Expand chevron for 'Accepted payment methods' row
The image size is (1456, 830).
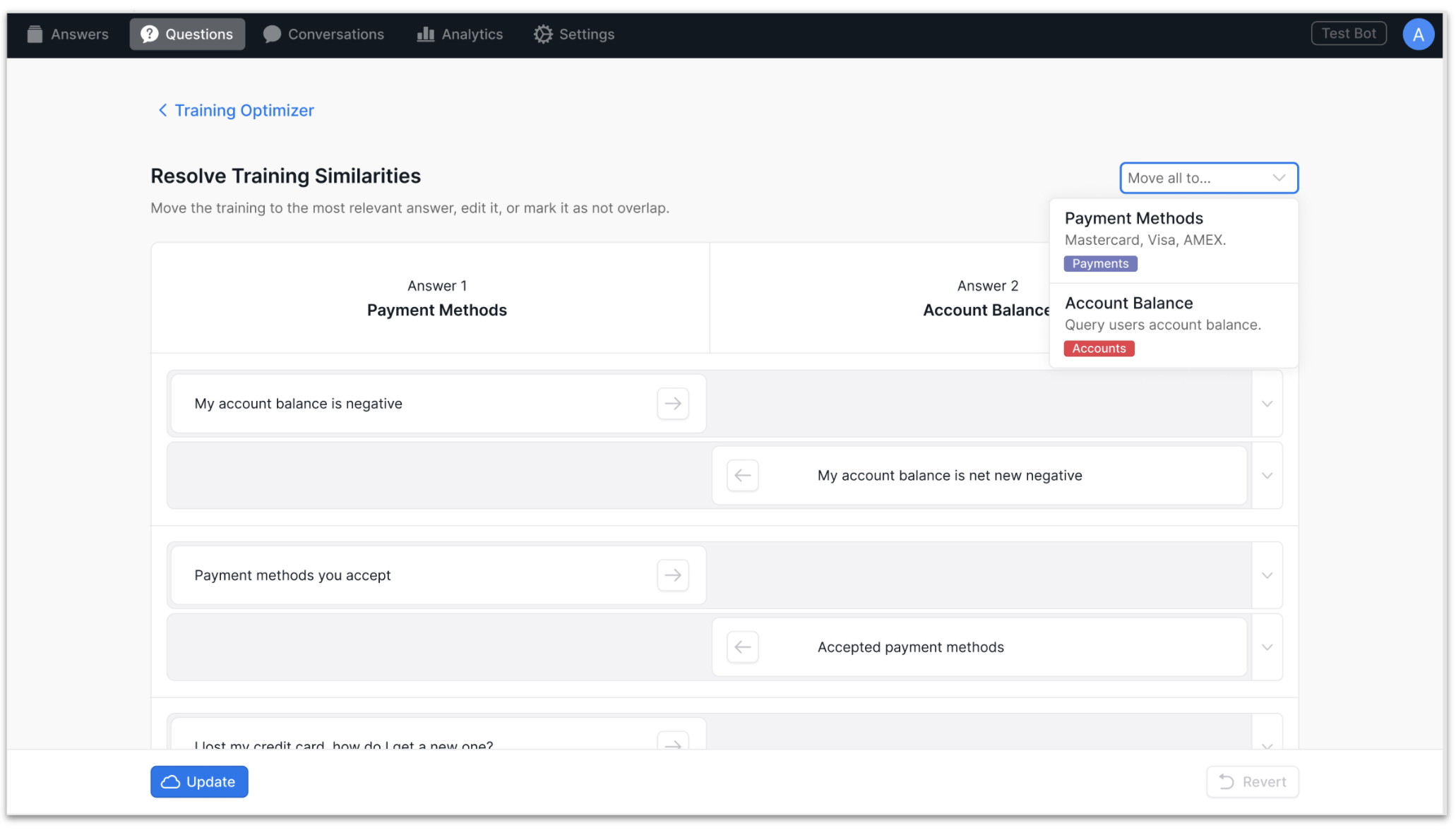[1267, 647]
